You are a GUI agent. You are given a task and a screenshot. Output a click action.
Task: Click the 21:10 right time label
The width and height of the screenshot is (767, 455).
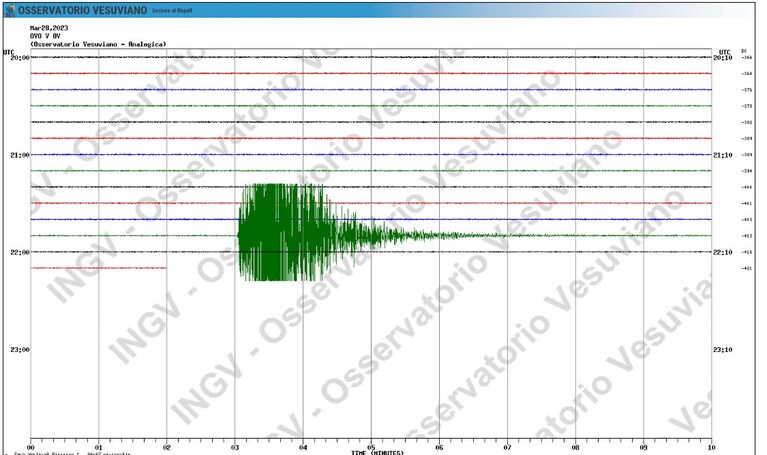(722, 155)
